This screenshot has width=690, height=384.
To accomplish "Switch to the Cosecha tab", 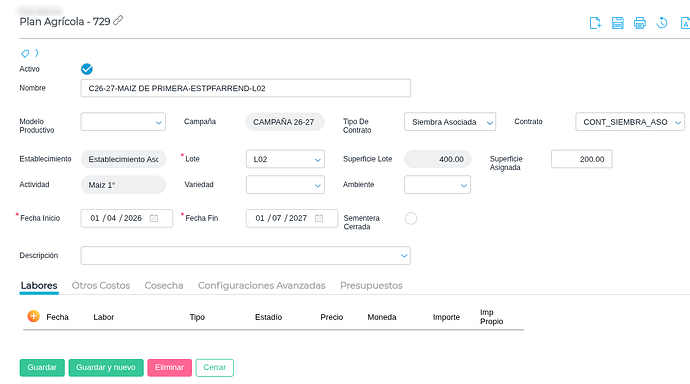I will coord(164,285).
